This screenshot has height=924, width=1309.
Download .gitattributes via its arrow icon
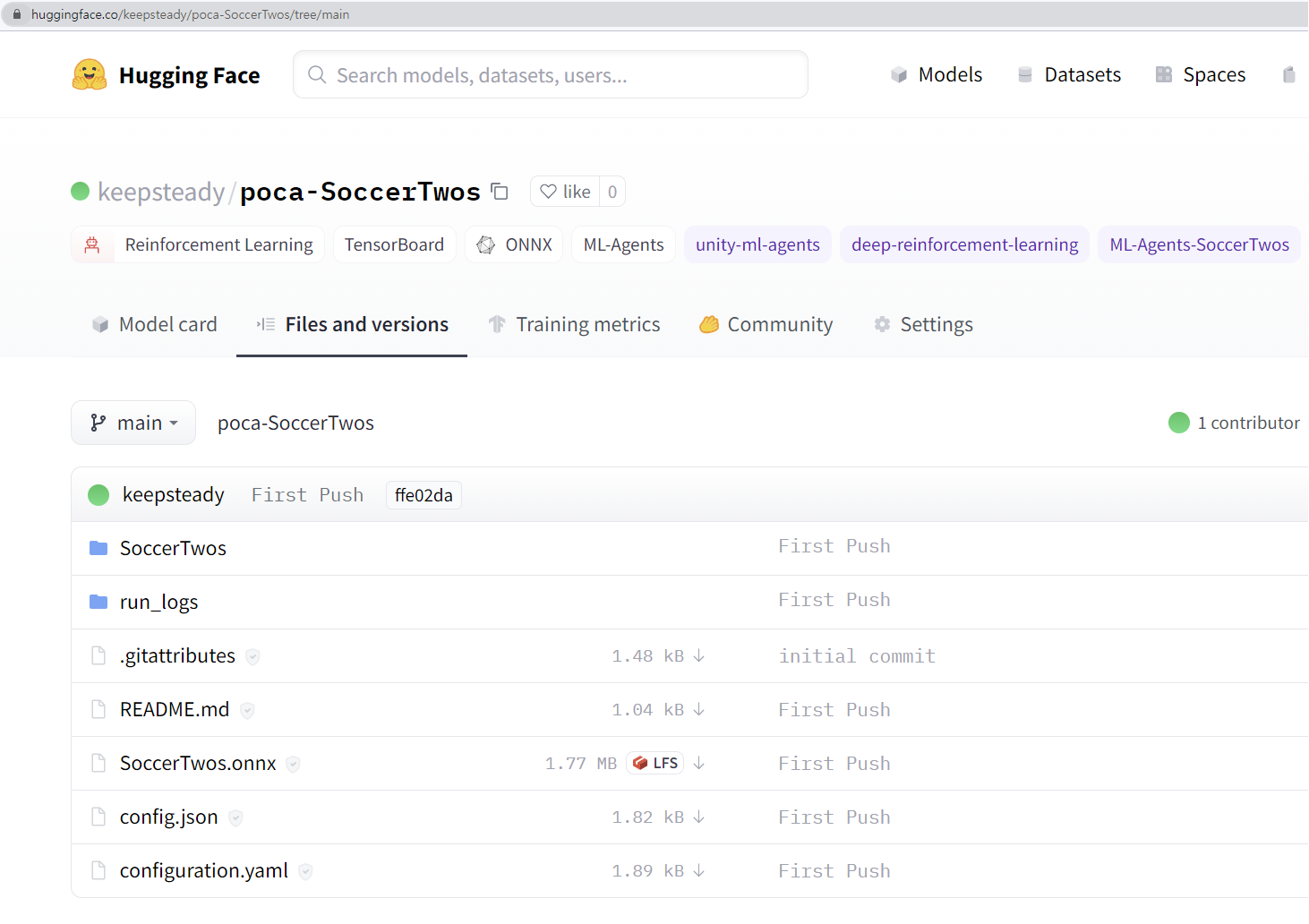[x=699, y=656]
